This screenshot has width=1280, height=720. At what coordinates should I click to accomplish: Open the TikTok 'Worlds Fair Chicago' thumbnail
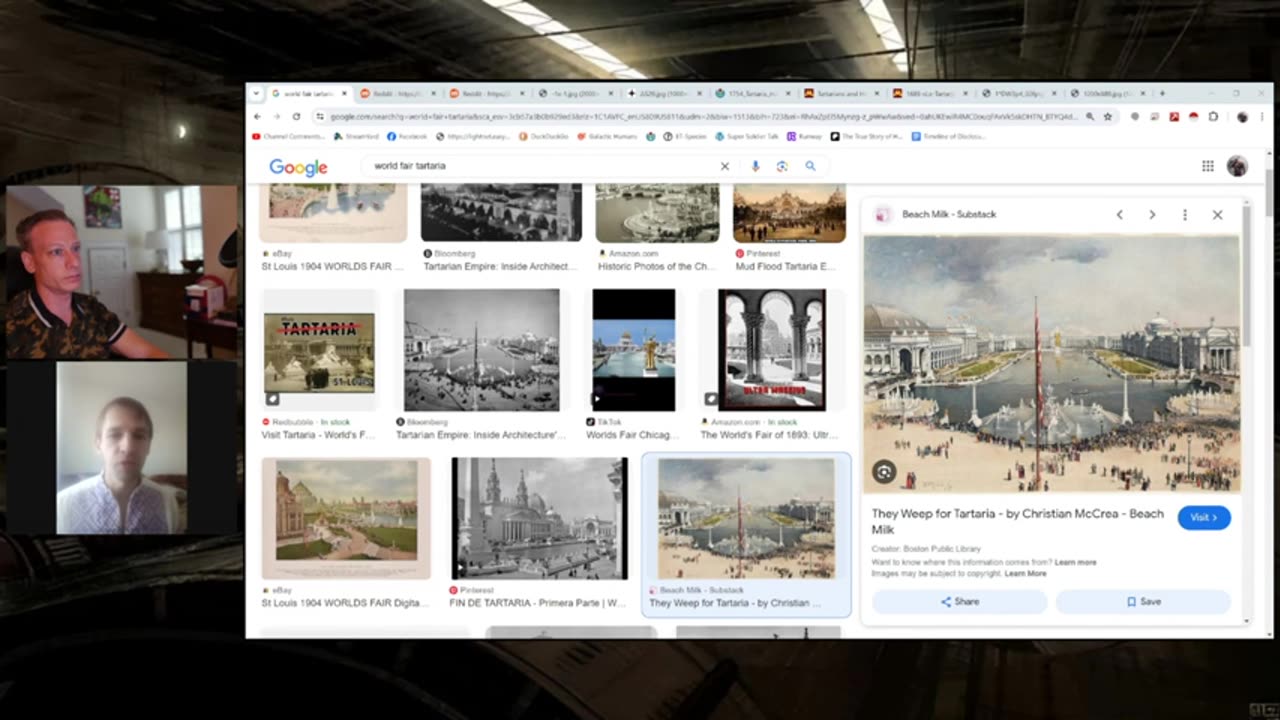pos(634,350)
